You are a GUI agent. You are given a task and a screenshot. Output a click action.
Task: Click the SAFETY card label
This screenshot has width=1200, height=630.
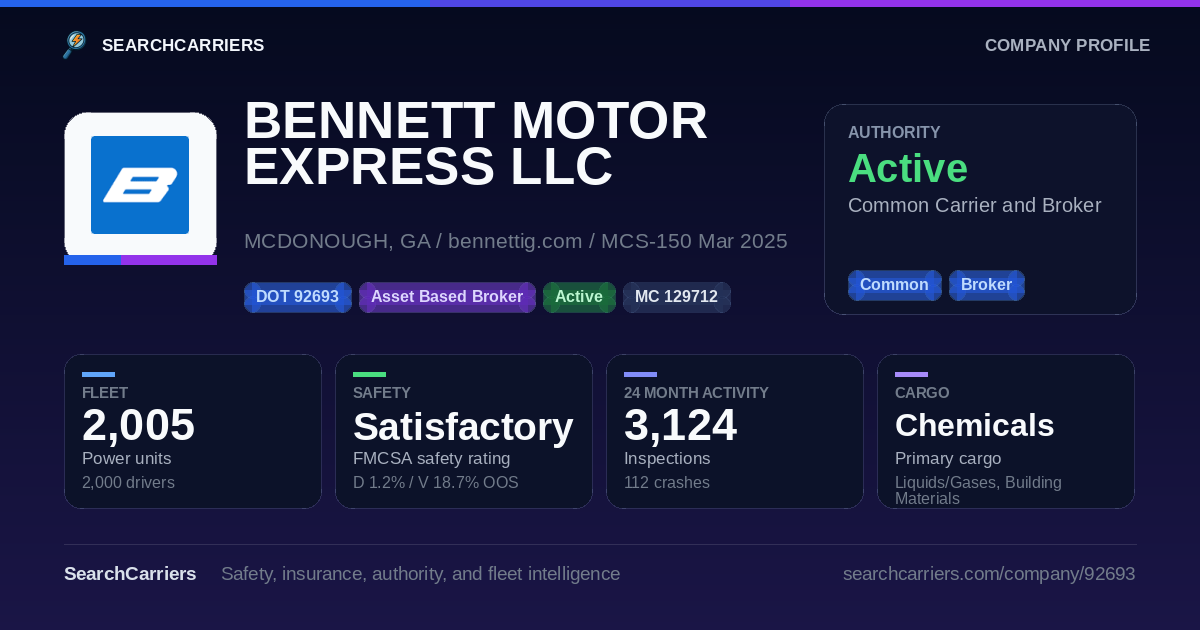click(x=382, y=393)
